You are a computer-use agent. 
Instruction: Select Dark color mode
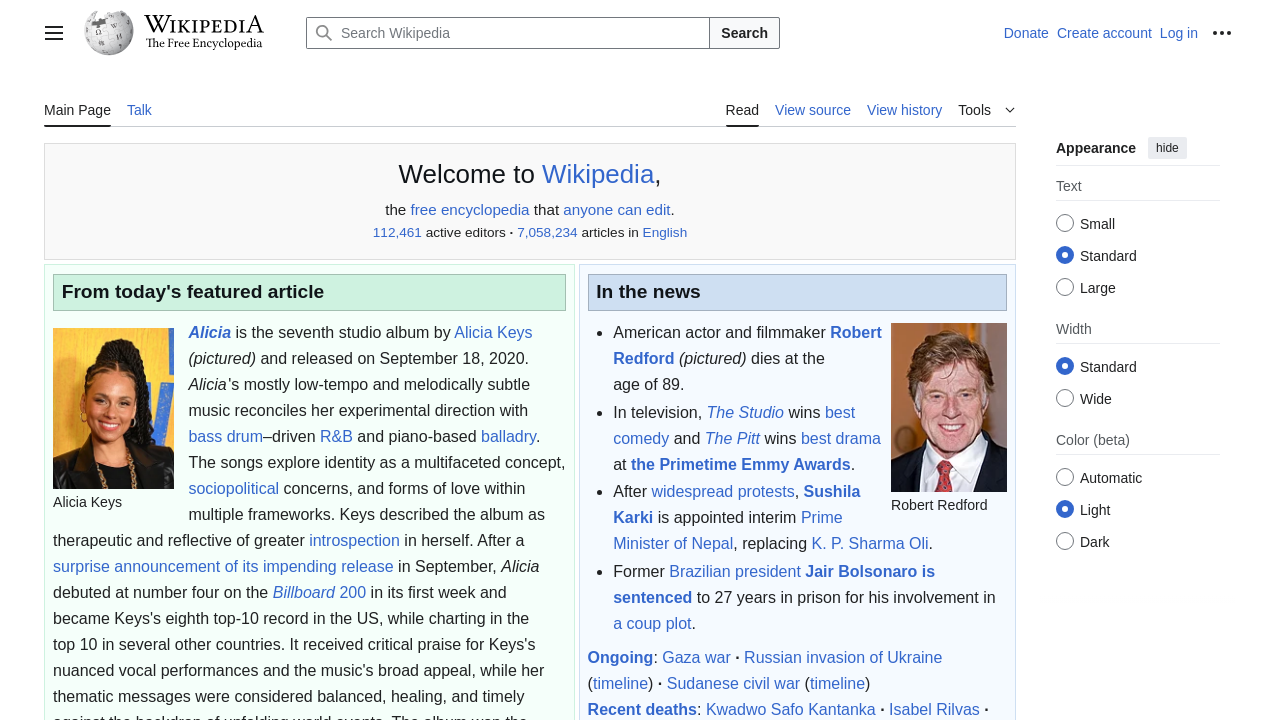click(x=1065, y=541)
